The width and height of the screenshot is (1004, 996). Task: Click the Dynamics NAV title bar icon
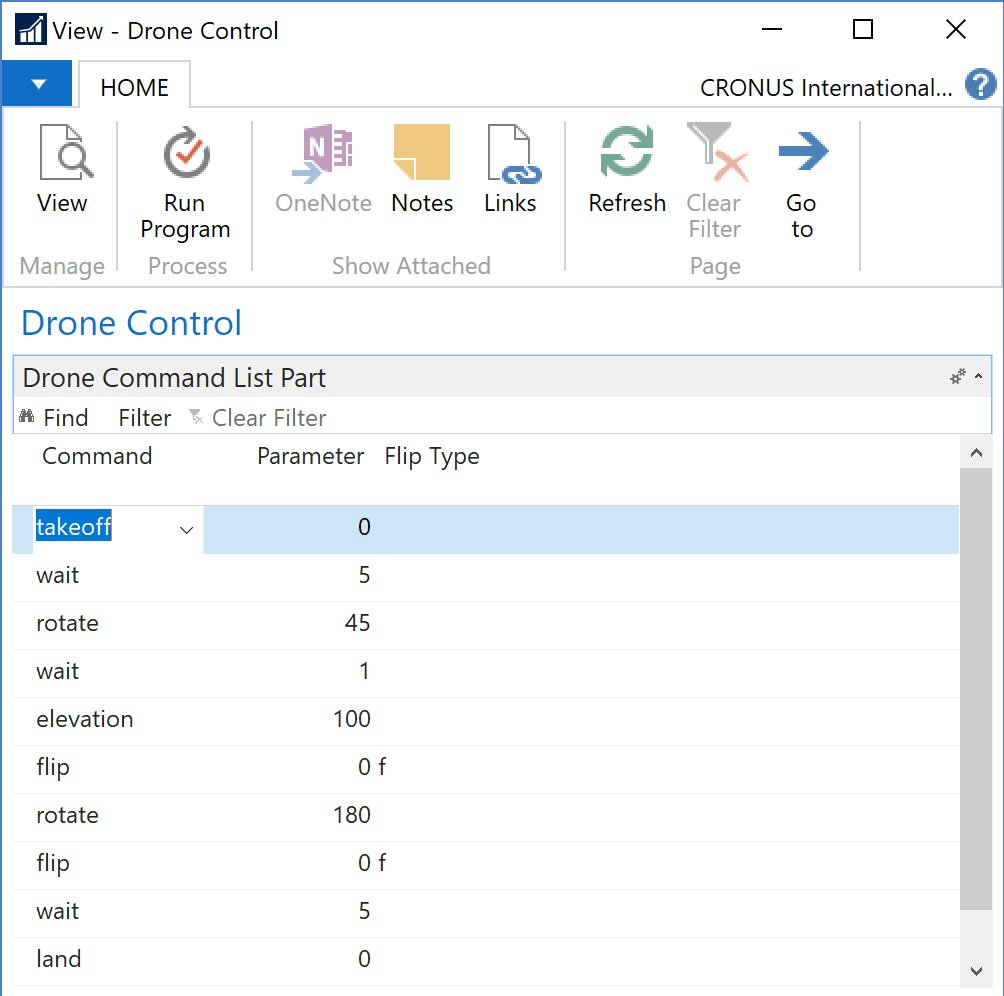coord(30,29)
